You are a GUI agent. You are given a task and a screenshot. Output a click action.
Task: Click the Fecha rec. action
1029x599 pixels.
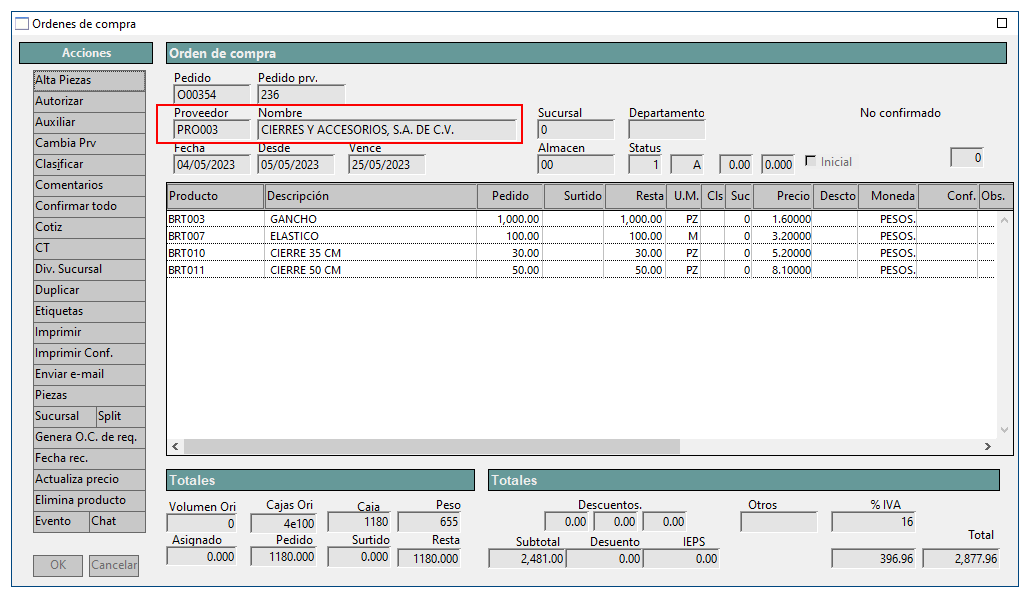pos(89,458)
